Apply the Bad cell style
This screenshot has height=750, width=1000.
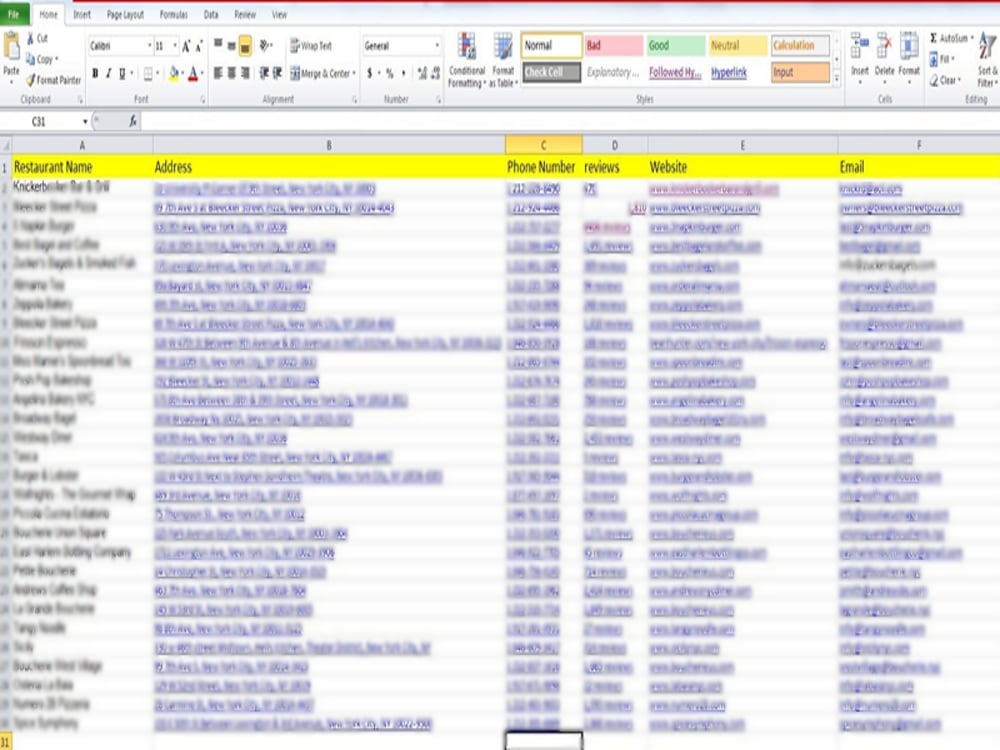613,45
